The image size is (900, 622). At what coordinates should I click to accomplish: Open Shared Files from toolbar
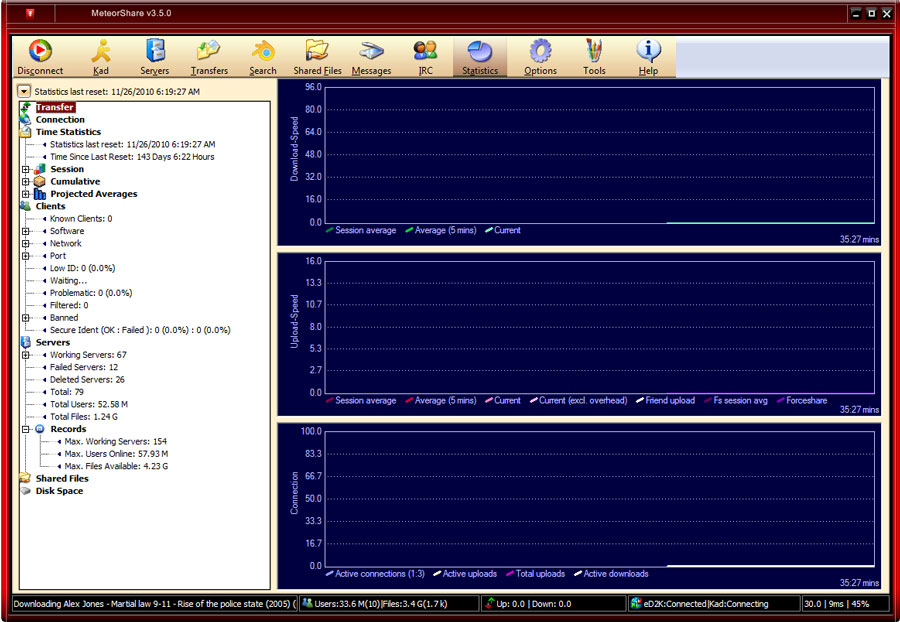pos(317,56)
